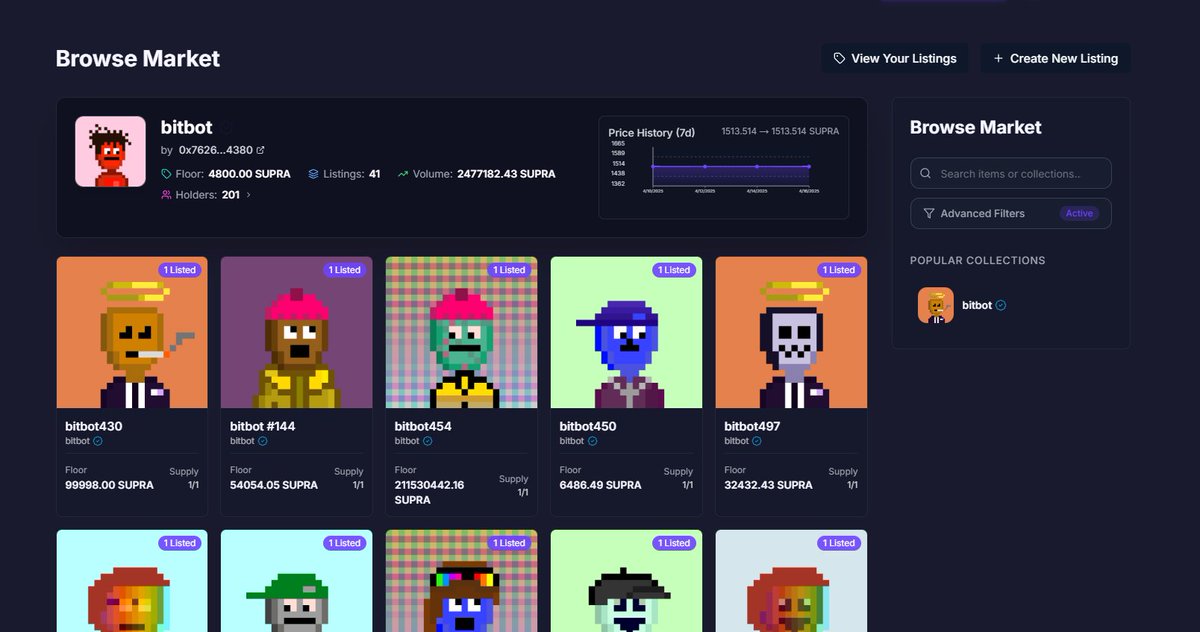Click the Listings stack icon
The height and width of the screenshot is (632, 1200).
click(x=313, y=174)
